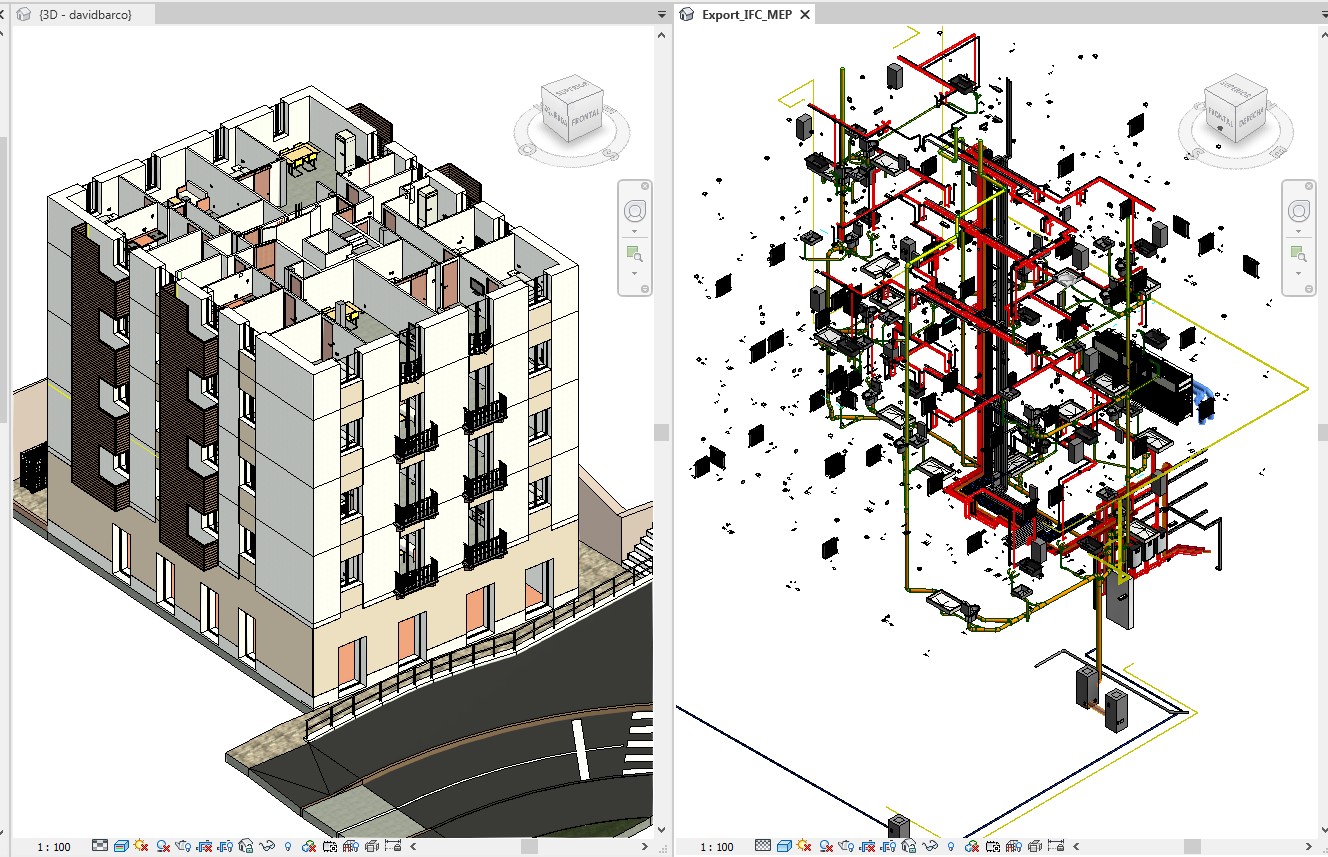
Task: Click left scroll arrow in davidbarco view
Action: tap(413, 846)
